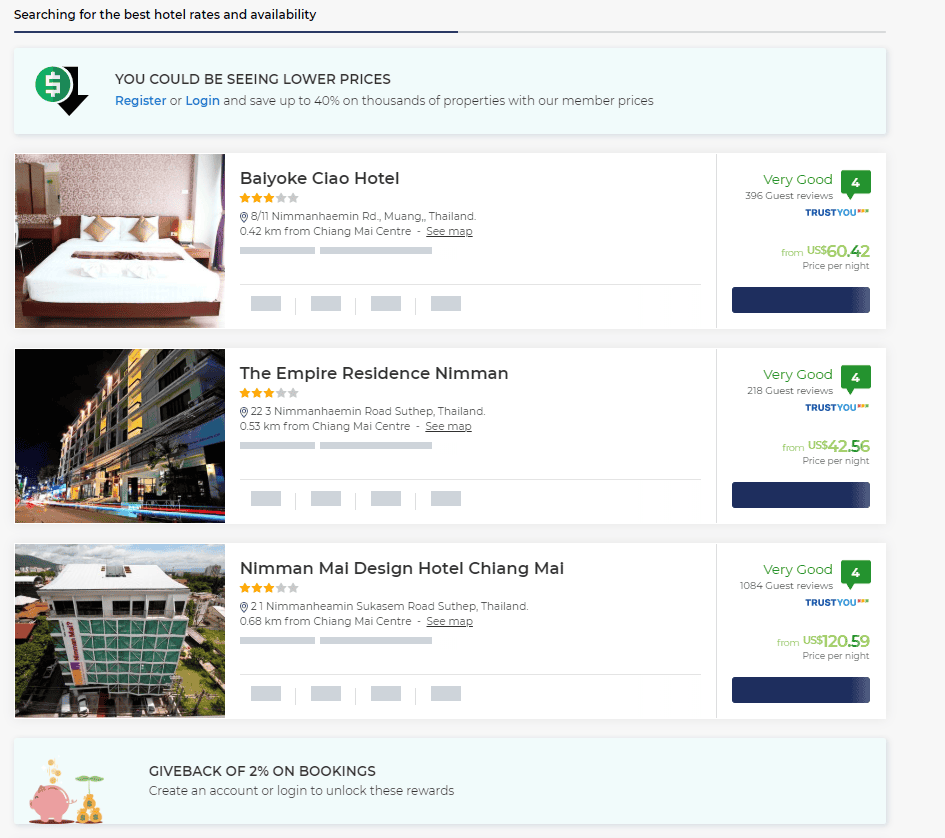Viewport: 945px width, 838px height.
Task: Click the hotel search progress bar
Action: pyautogui.click(x=450, y=32)
